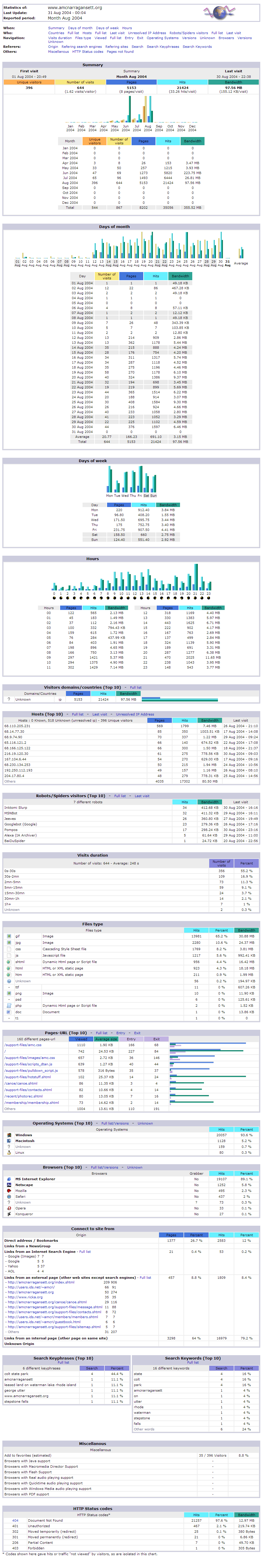Click the MS Internet Explorer browser icon
The height and width of the screenshot is (1568, 262).
point(9,1179)
